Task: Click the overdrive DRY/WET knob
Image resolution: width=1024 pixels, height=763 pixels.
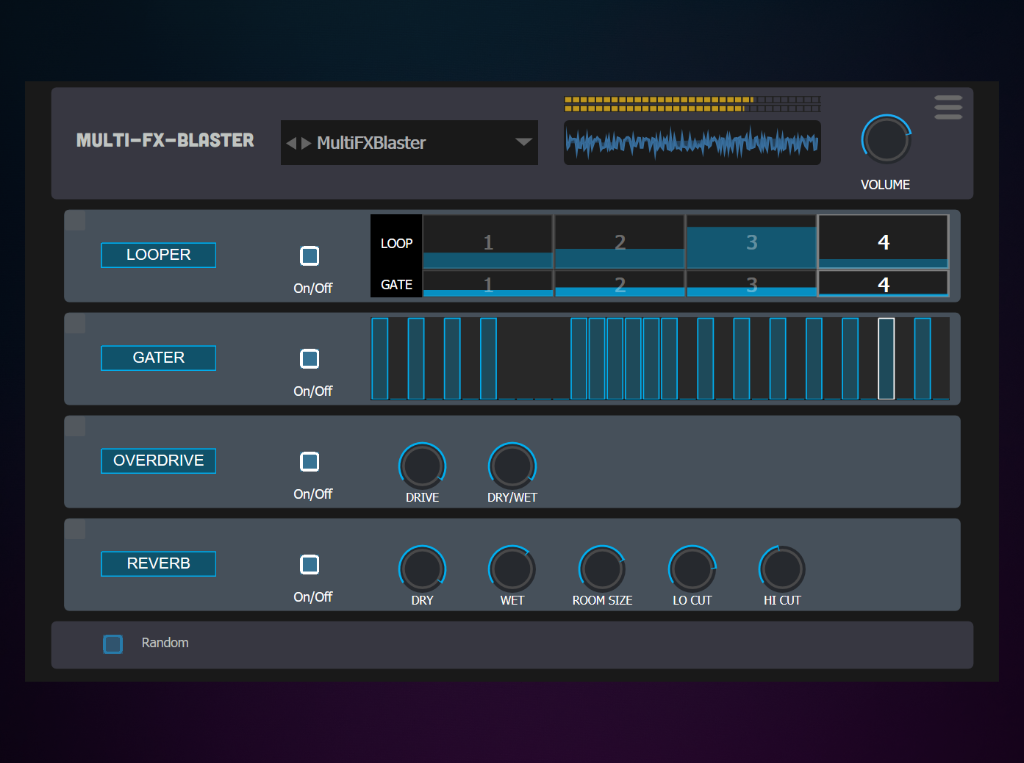Action: click(512, 466)
